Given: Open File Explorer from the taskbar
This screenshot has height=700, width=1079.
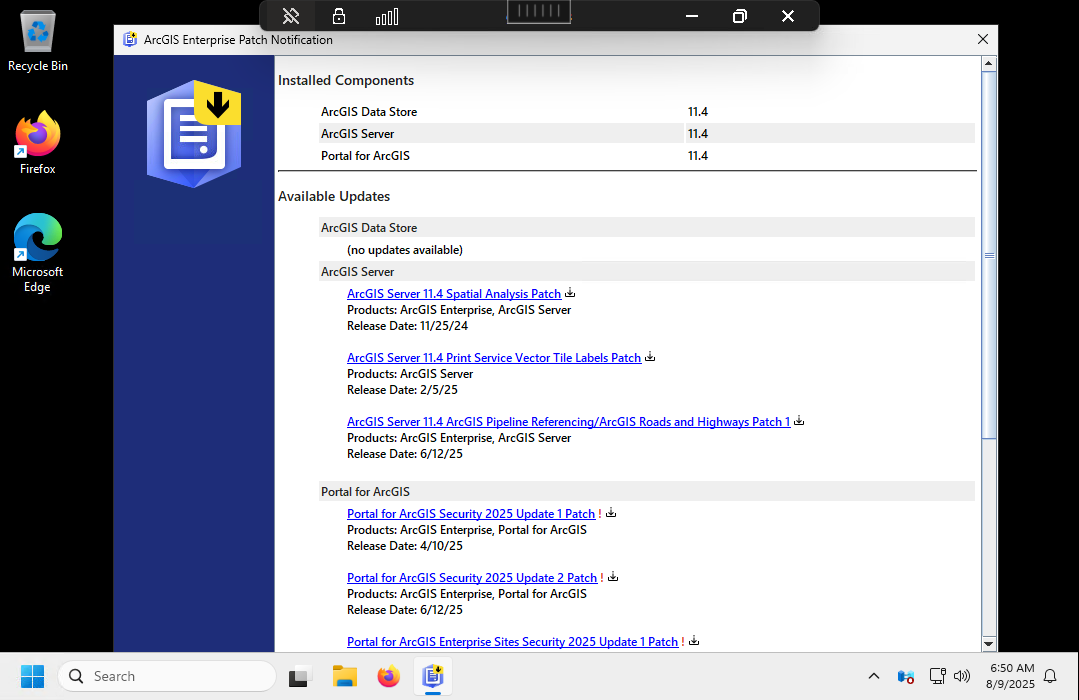Looking at the screenshot, I should 345,677.
